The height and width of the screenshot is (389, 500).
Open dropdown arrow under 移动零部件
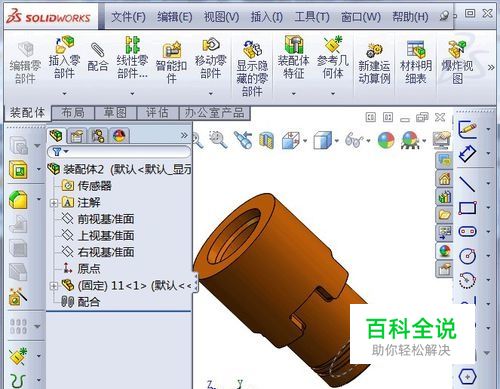point(211,94)
